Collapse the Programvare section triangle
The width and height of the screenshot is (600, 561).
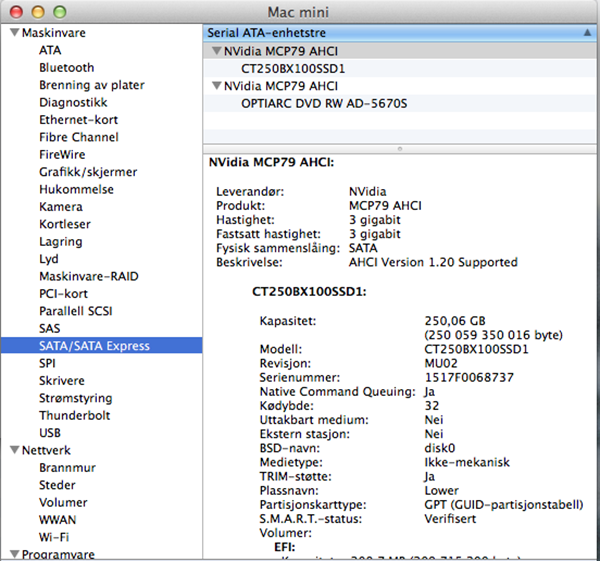click(x=15, y=554)
